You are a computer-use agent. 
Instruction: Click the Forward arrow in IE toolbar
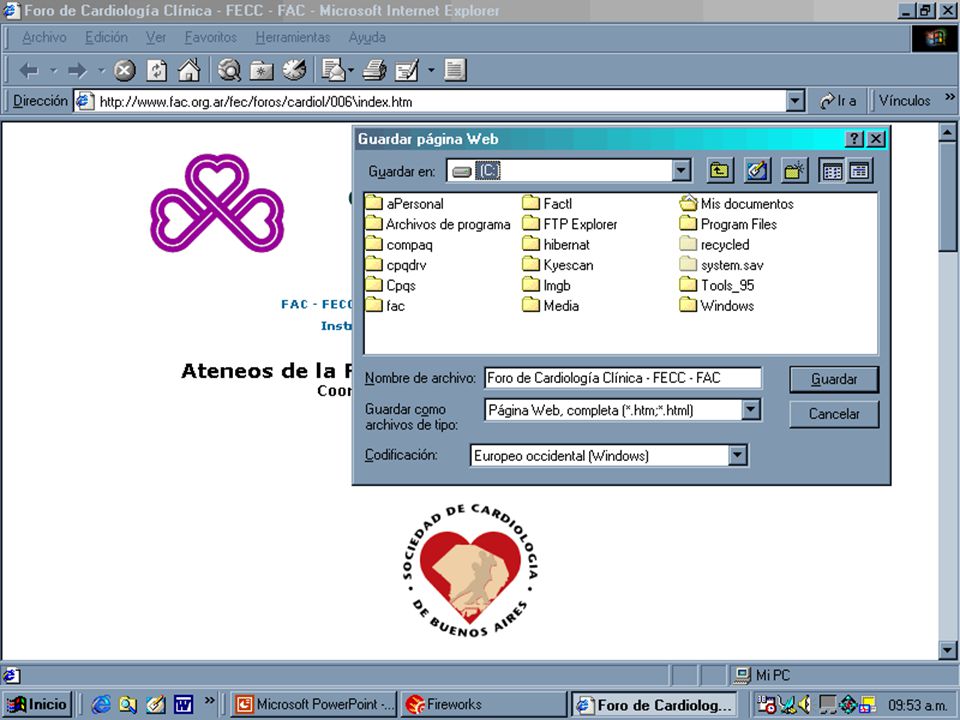[x=77, y=71]
